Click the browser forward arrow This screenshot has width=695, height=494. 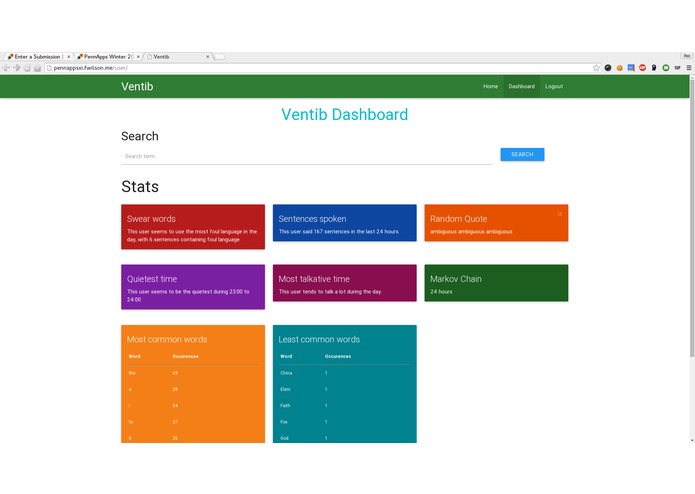(x=17, y=68)
